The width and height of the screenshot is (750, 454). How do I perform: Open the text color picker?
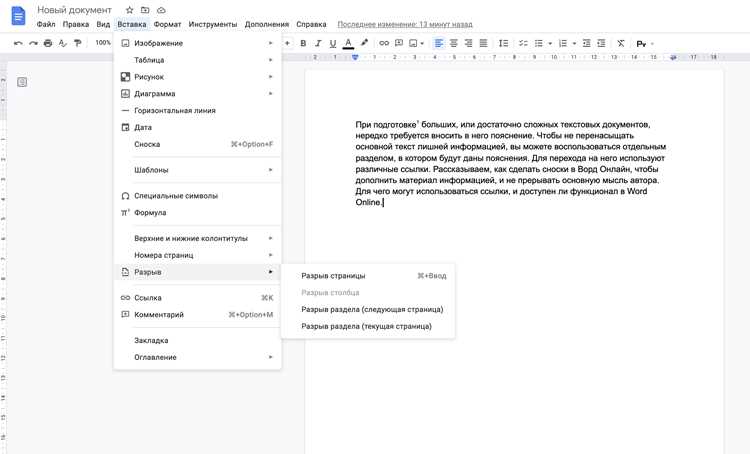(348, 43)
